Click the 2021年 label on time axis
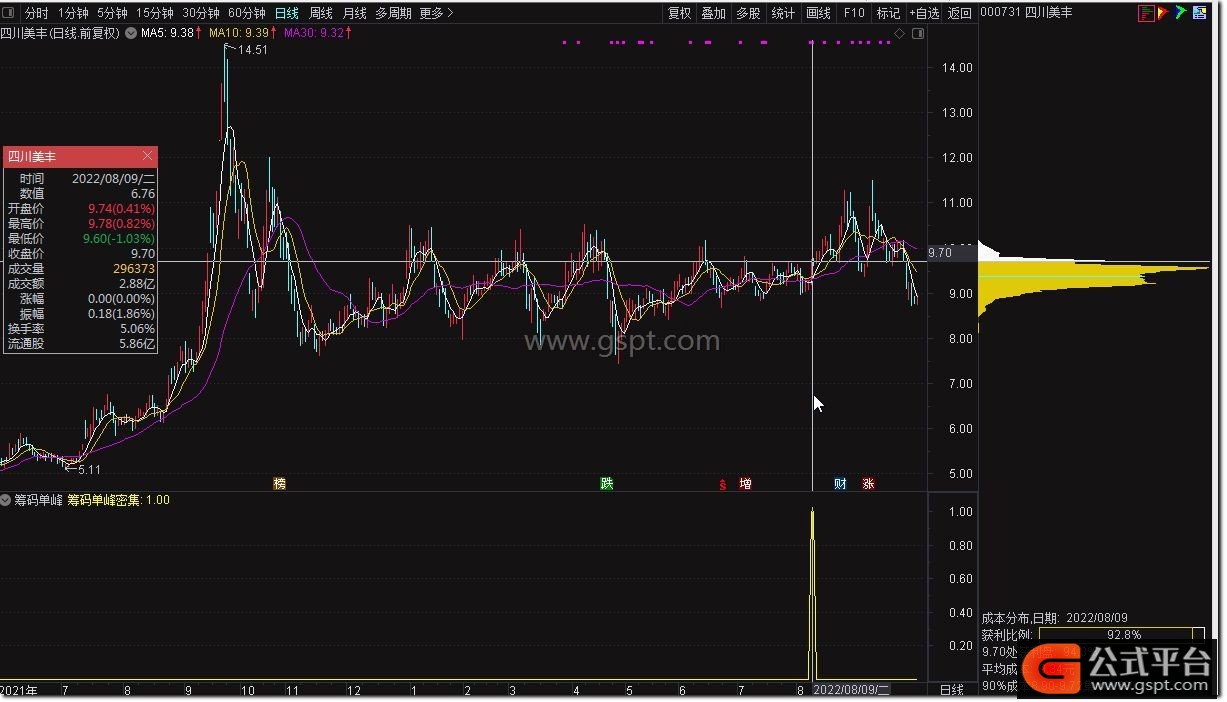The width and height of the screenshot is (1227, 702). tap(20, 690)
